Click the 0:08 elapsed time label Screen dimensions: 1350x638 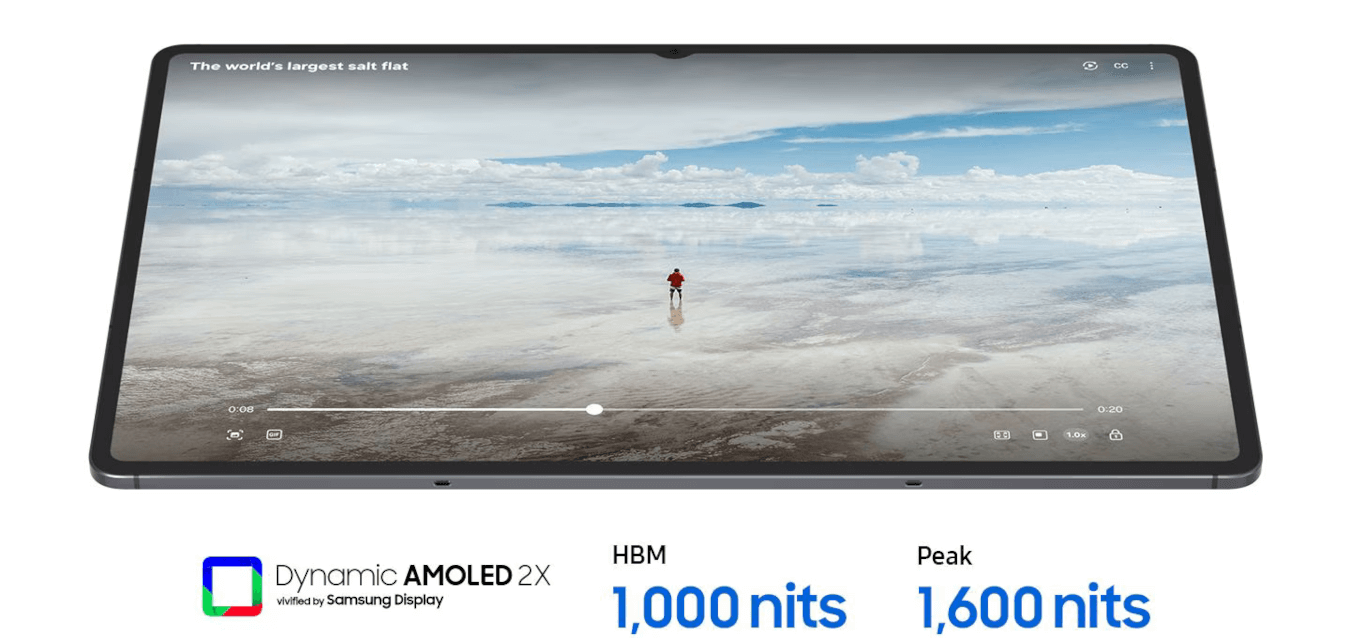coord(241,409)
